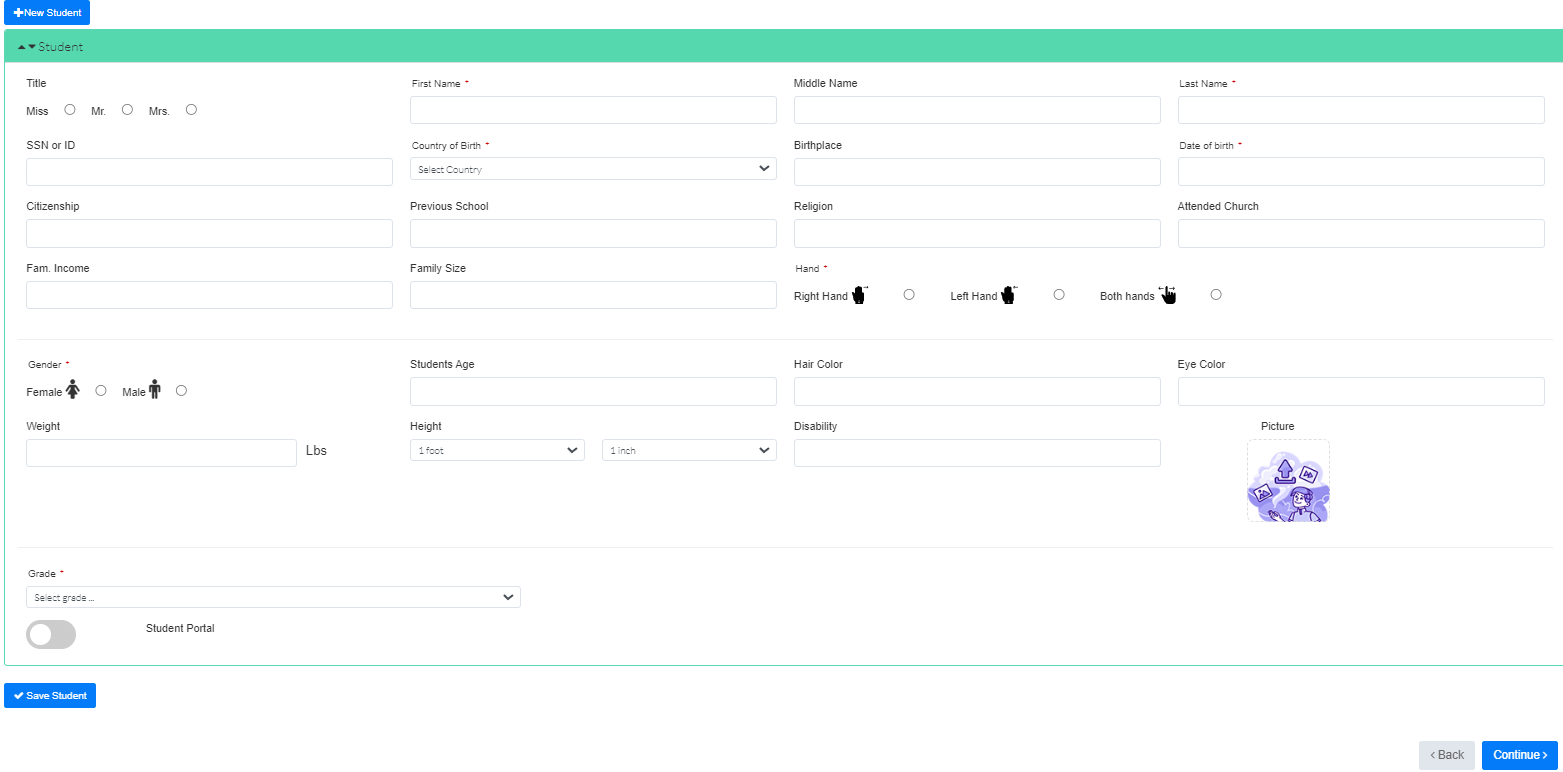Click the Back button

pos(1446,755)
